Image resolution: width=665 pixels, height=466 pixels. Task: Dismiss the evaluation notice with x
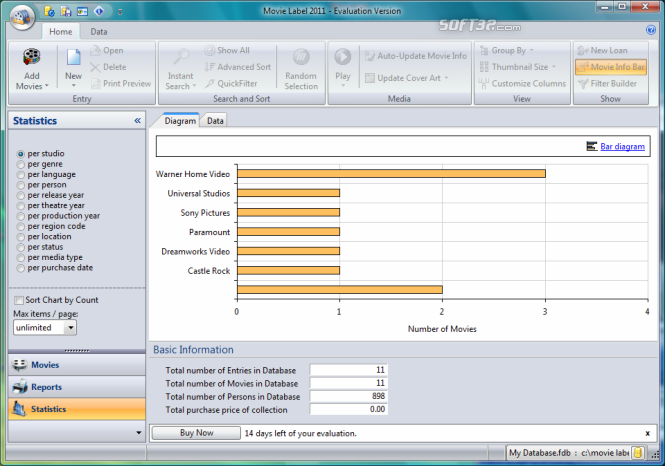(648, 433)
